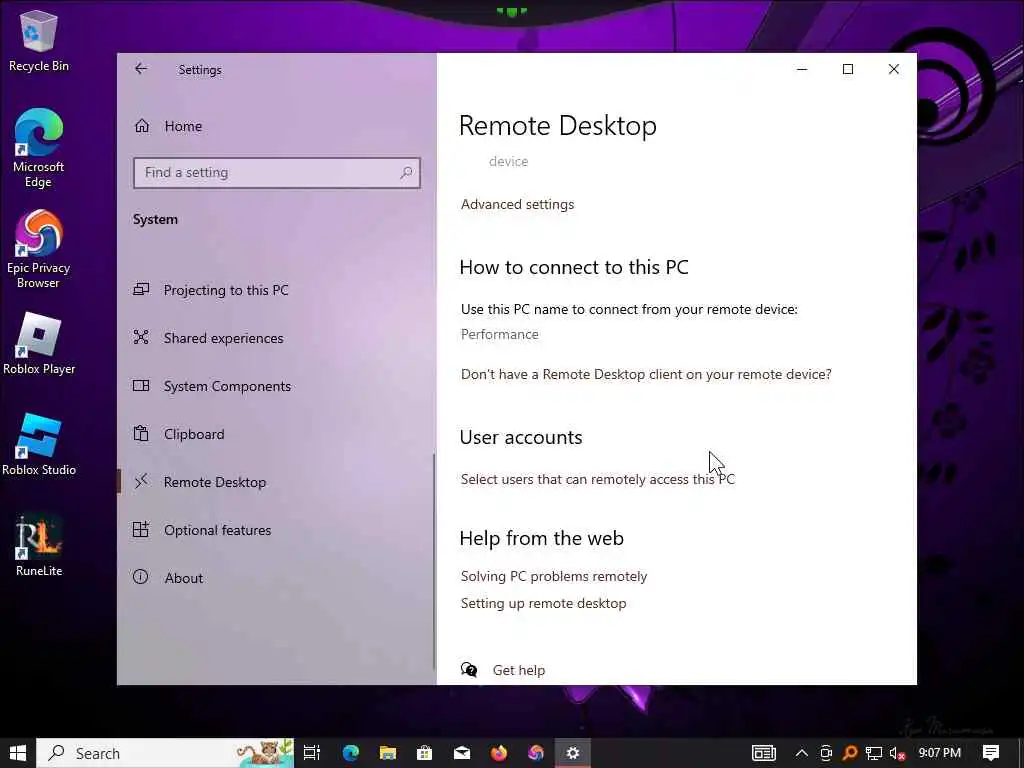
Task: Show hidden system tray icons
Action: click(x=801, y=753)
